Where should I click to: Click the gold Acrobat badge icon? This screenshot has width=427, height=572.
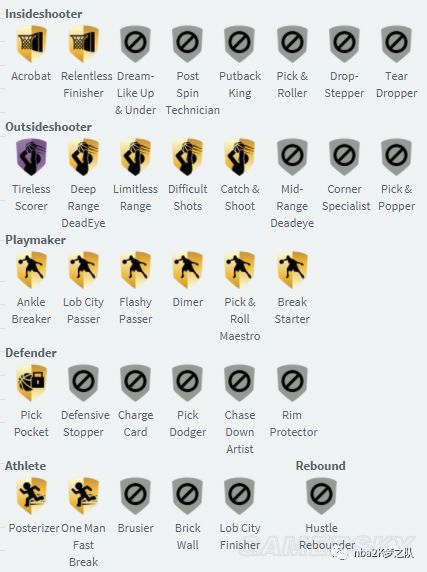pyautogui.click(x=31, y=44)
